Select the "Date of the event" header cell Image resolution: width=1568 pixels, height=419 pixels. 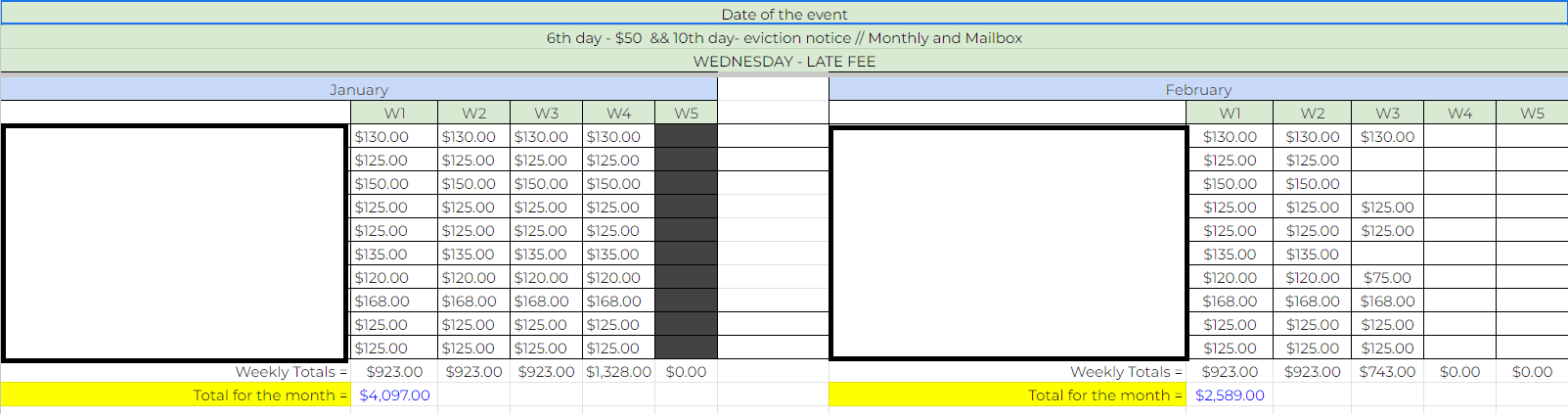click(x=784, y=14)
